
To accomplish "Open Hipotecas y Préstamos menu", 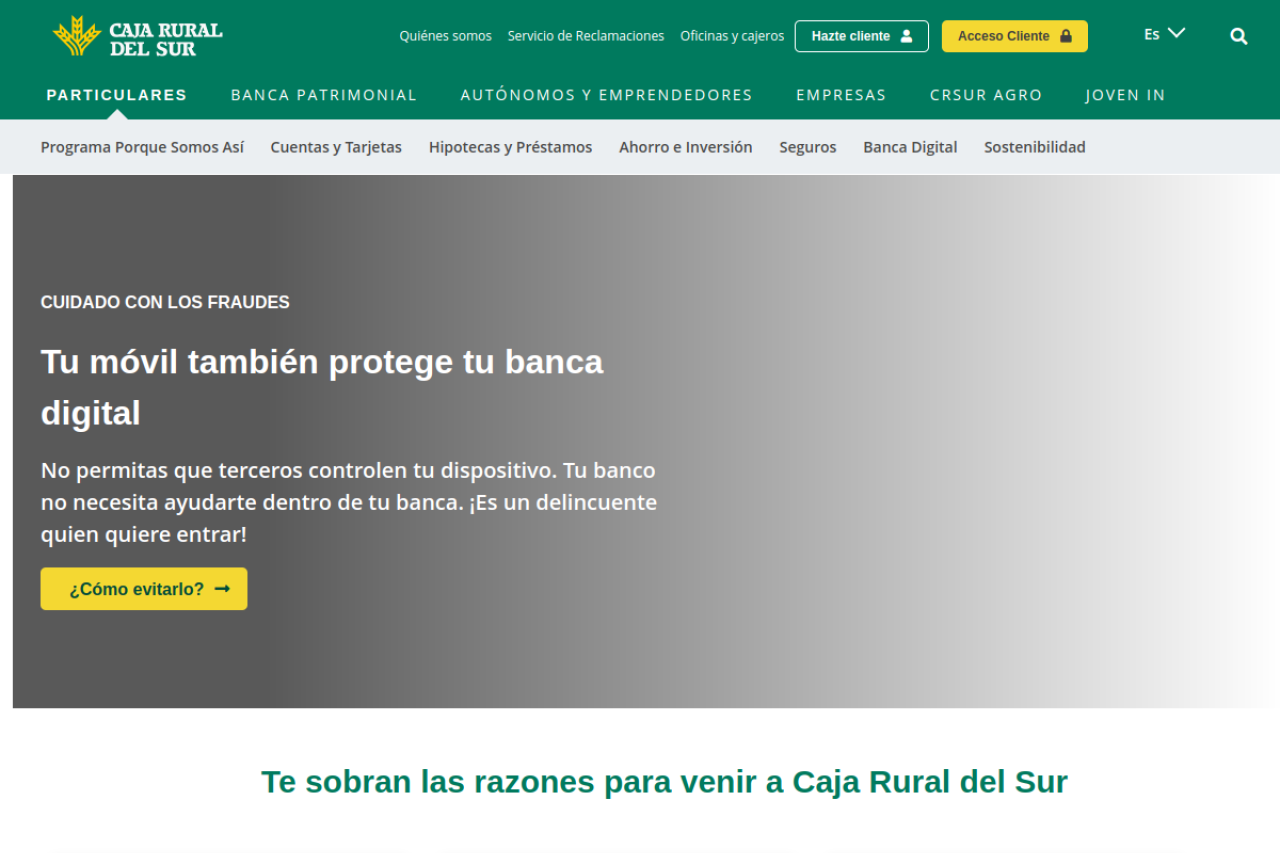I will click(511, 147).
